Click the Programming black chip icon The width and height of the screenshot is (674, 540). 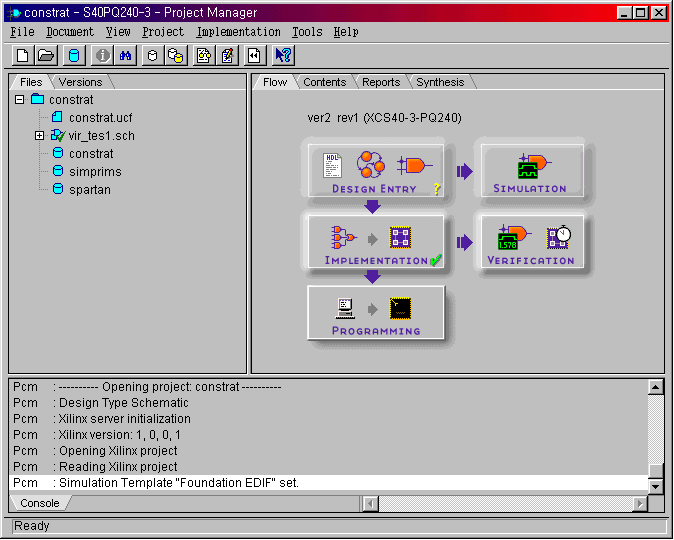click(400, 308)
